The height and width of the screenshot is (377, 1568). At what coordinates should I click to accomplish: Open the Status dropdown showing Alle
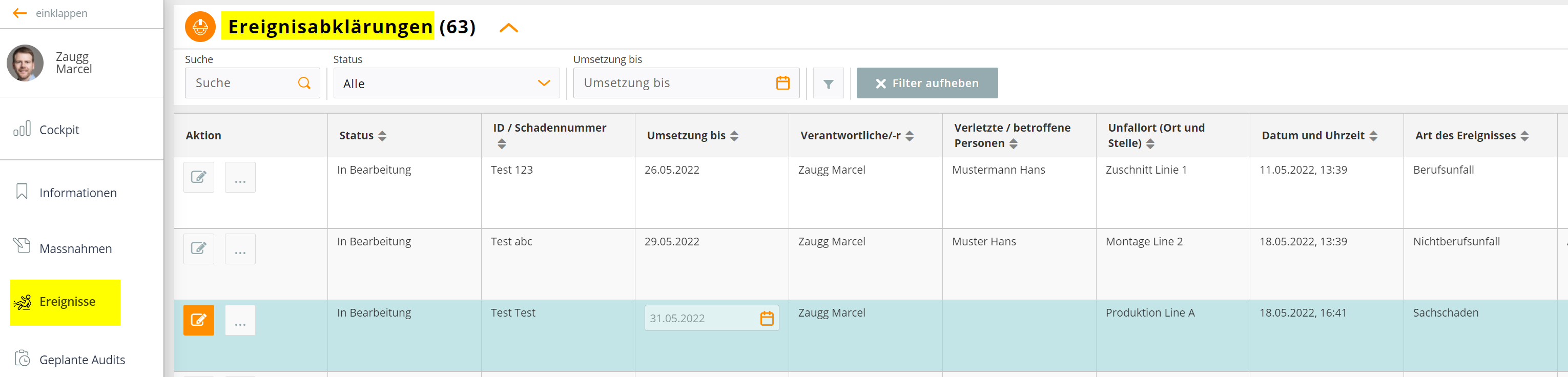click(x=446, y=83)
